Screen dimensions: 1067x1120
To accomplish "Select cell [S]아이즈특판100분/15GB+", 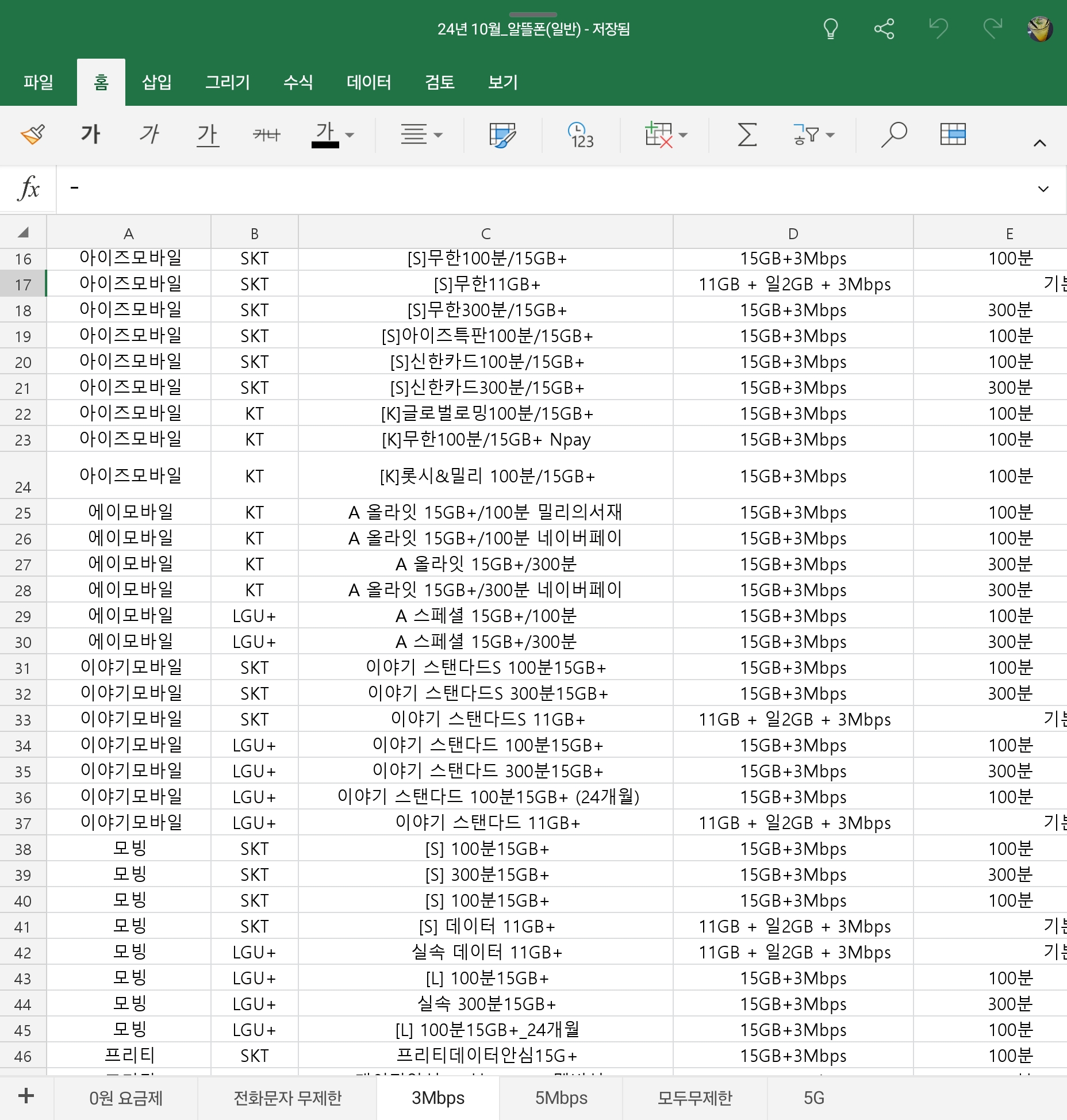I will pos(486,336).
